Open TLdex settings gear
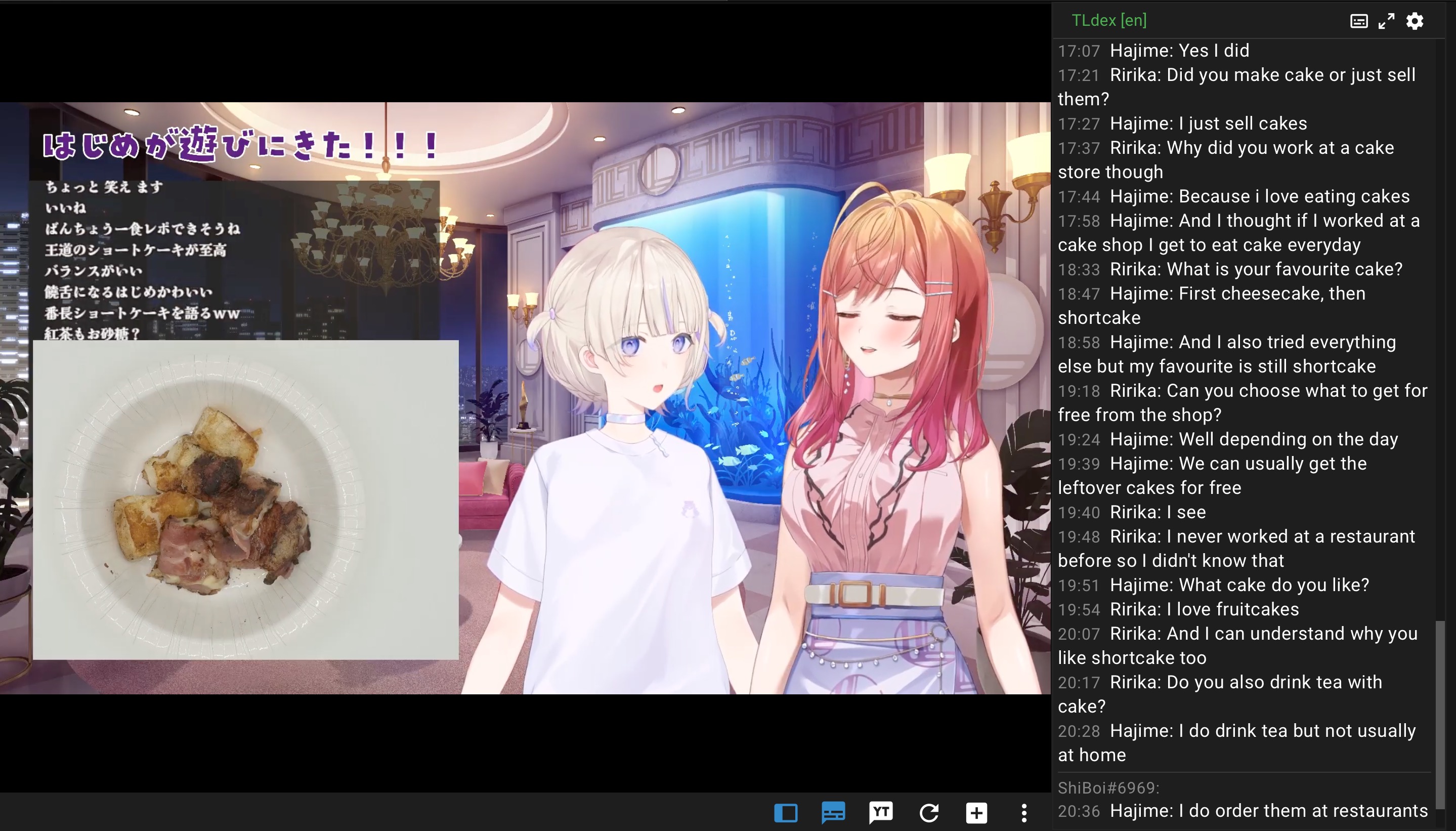The width and height of the screenshot is (1456, 831). click(x=1415, y=21)
